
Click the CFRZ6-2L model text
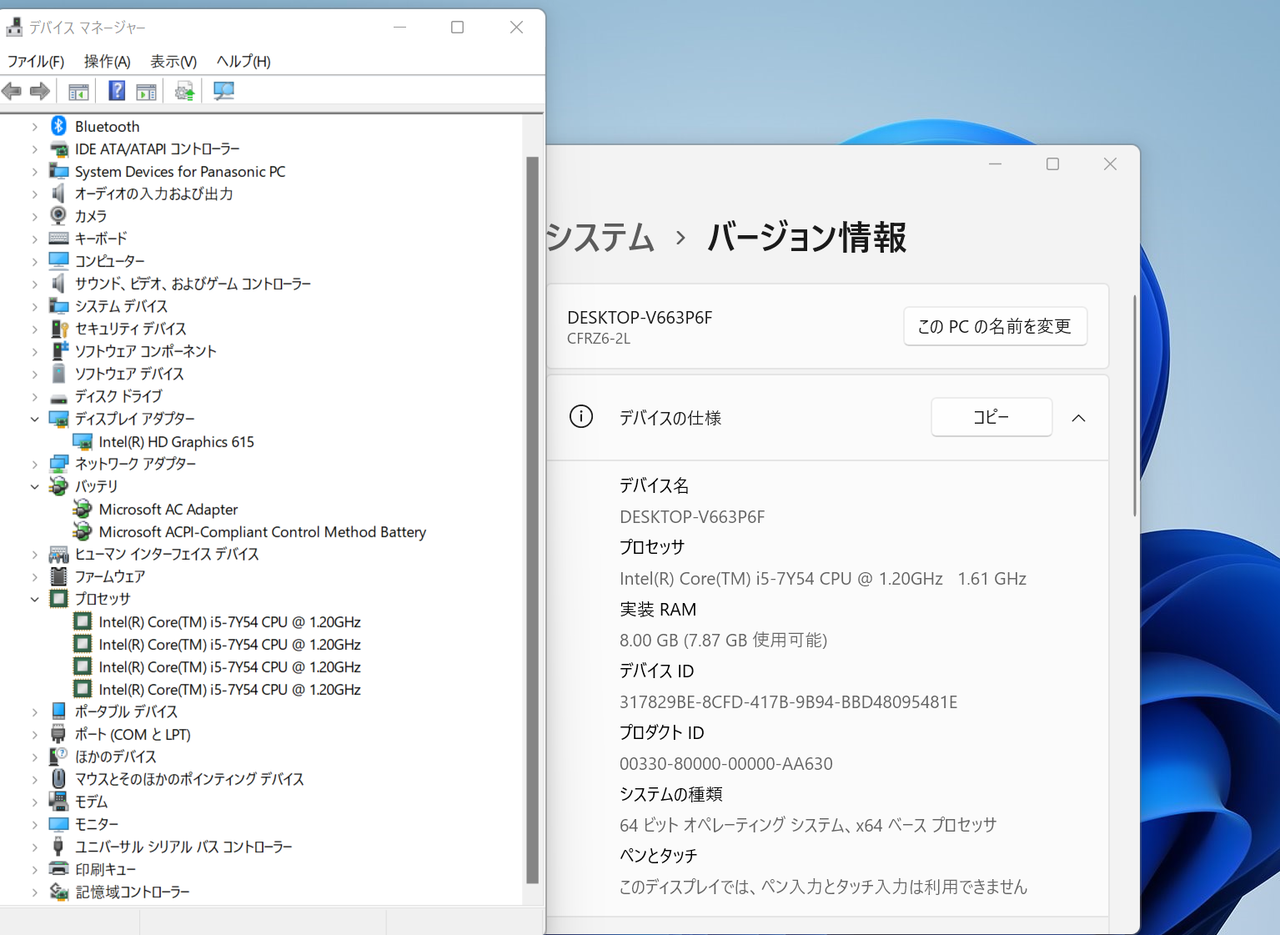tap(599, 338)
